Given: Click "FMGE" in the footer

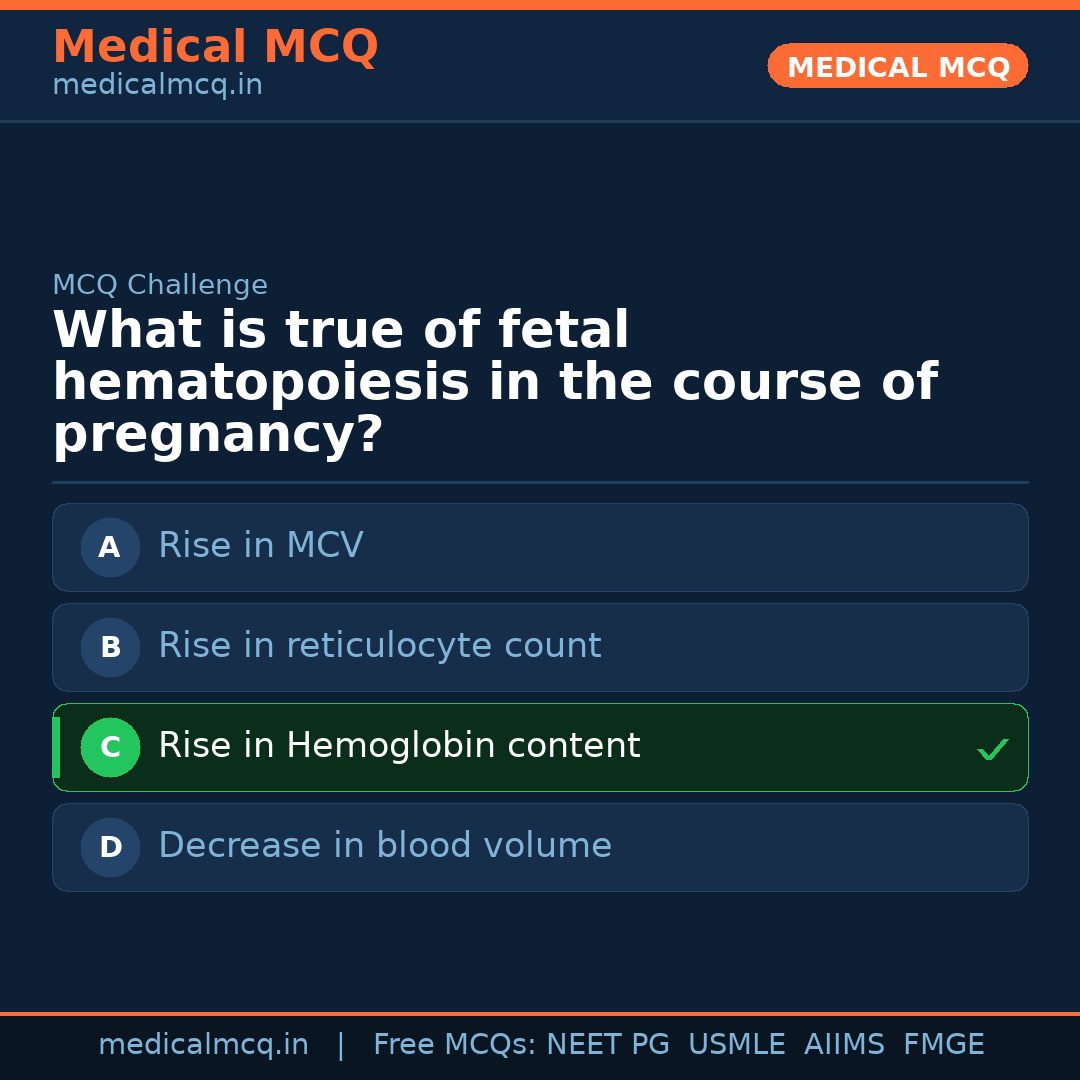Looking at the screenshot, I should tap(943, 1045).
